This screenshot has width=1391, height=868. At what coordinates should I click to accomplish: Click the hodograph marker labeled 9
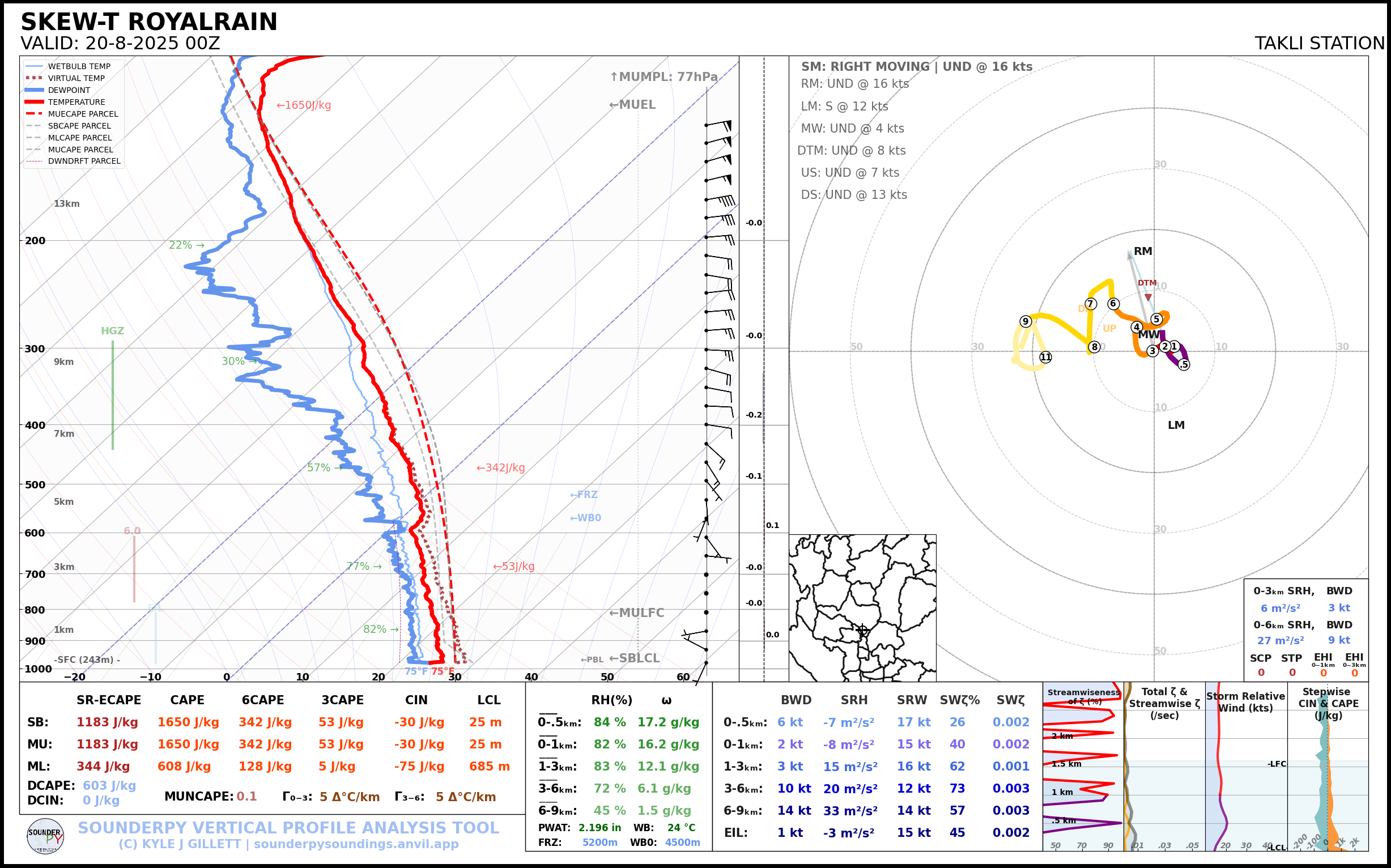click(x=1026, y=321)
